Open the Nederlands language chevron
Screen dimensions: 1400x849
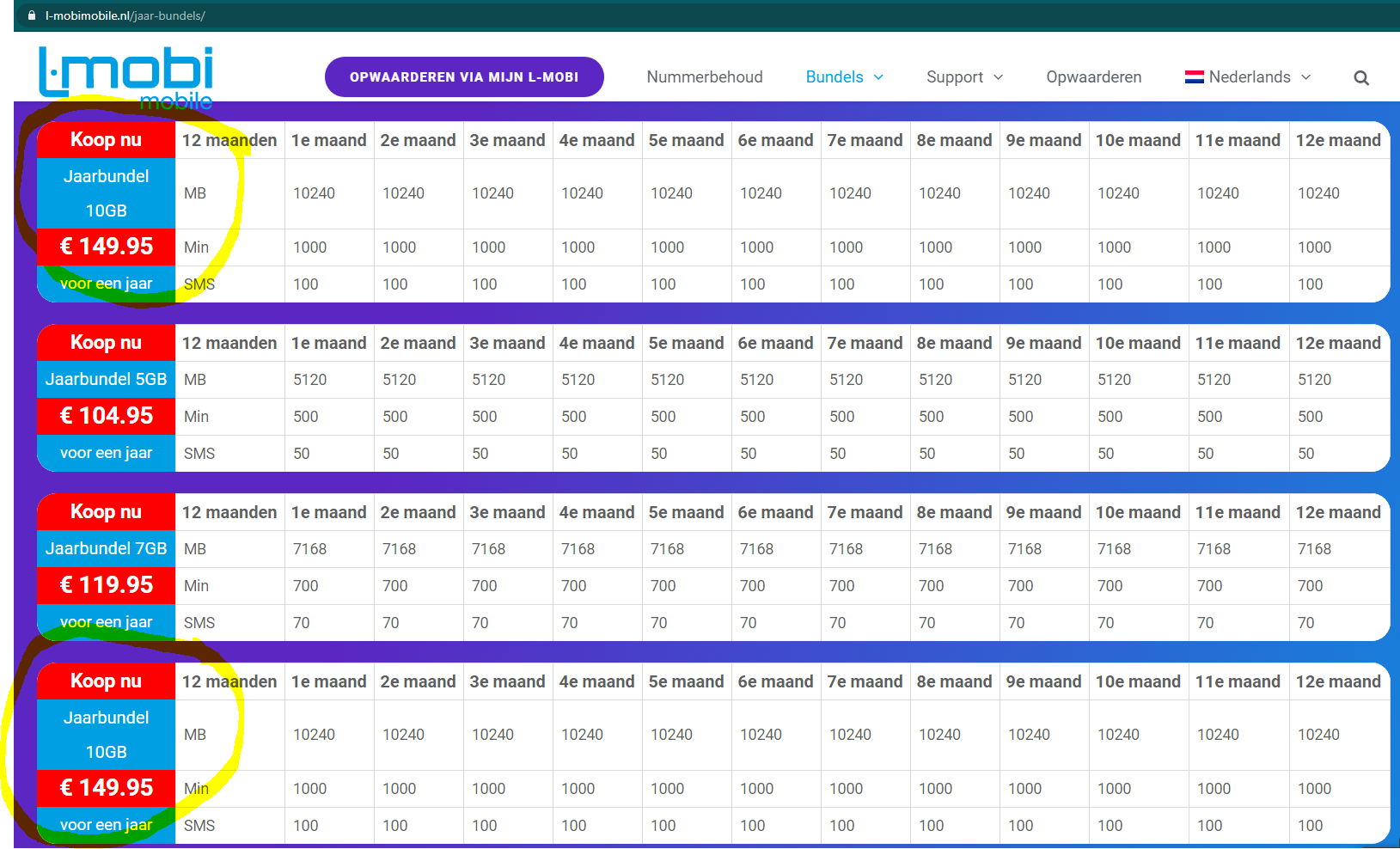click(1306, 77)
